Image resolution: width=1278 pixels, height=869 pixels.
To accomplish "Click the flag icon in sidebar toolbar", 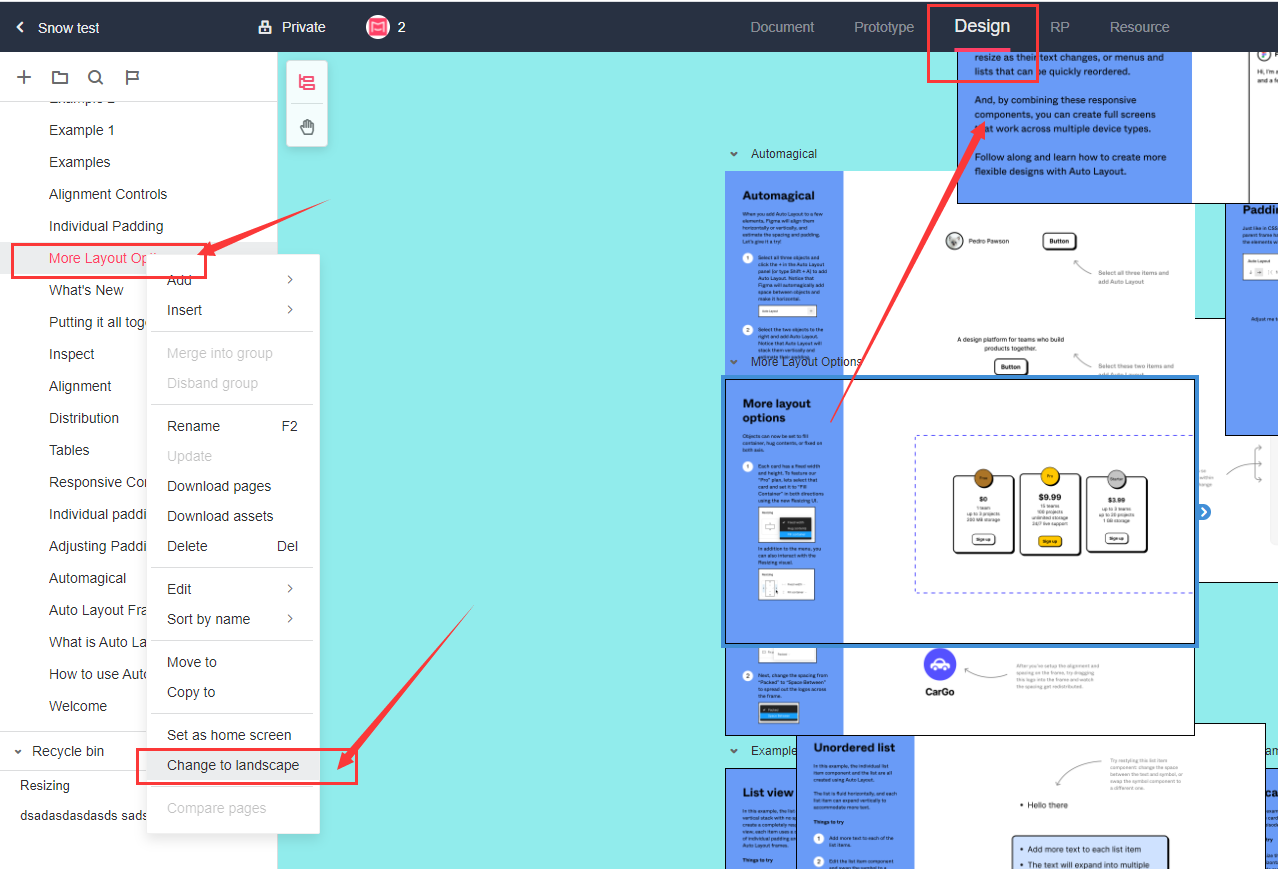I will 132,78.
